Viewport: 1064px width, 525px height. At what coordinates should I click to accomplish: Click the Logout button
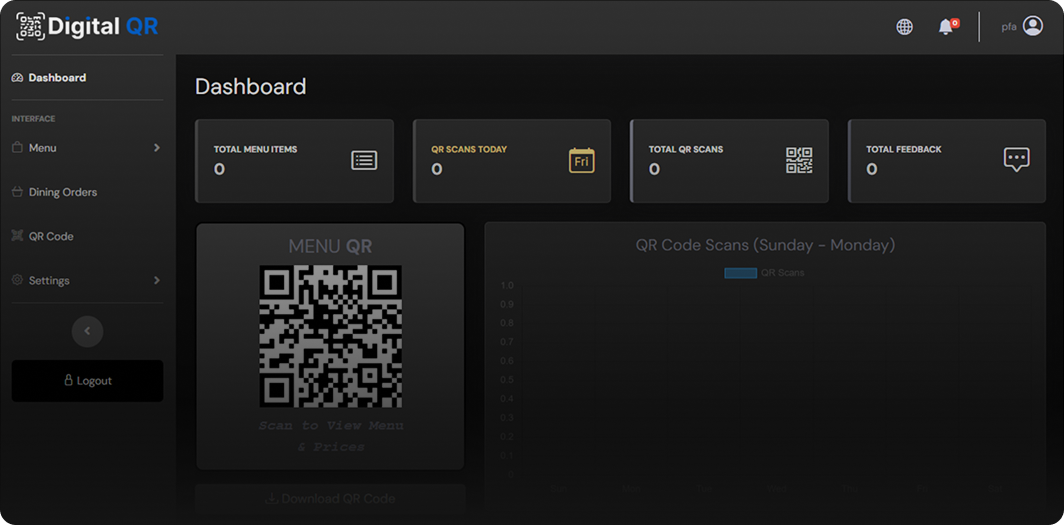[87, 381]
